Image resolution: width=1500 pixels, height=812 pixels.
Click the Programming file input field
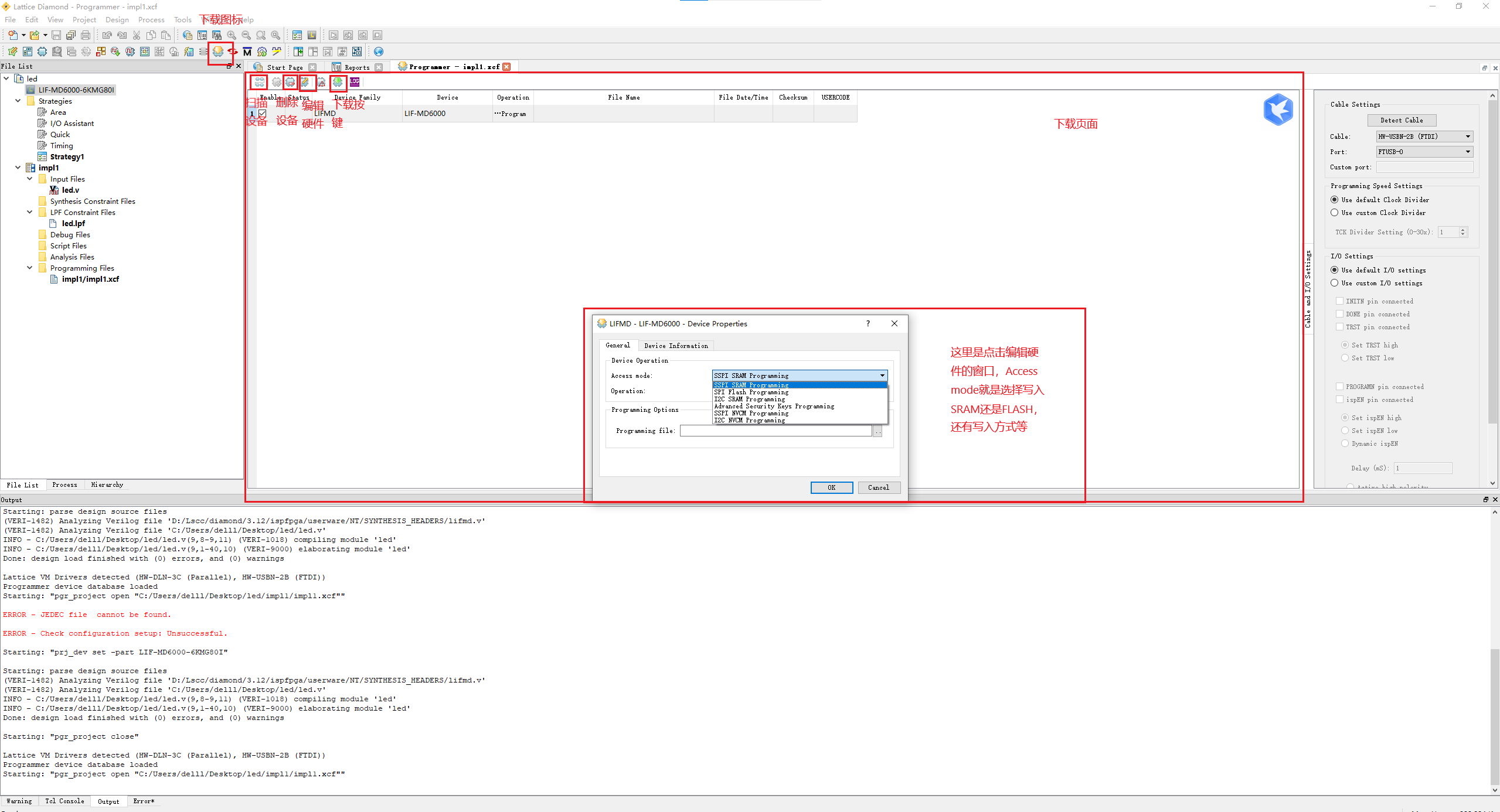point(775,431)
